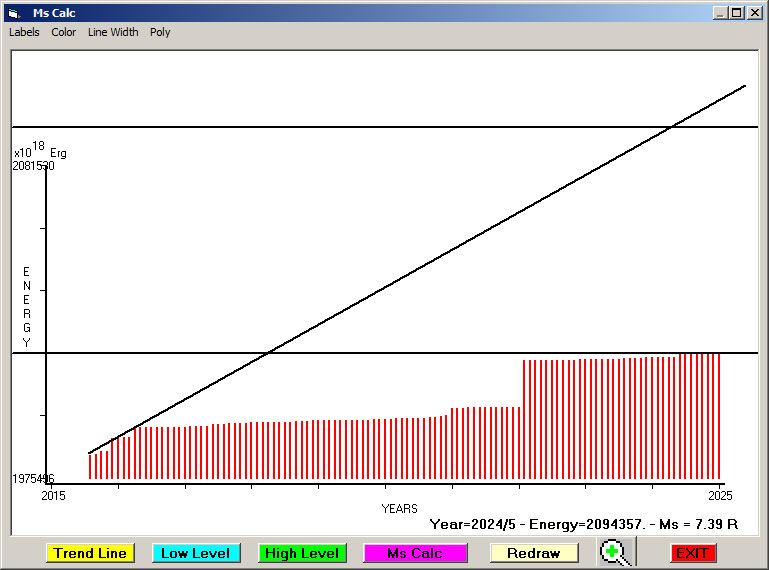Image resolution: width=769 pixels, height=570 pixels.
Task: Close the Ms Calc window with X
Action: point(754,13)
